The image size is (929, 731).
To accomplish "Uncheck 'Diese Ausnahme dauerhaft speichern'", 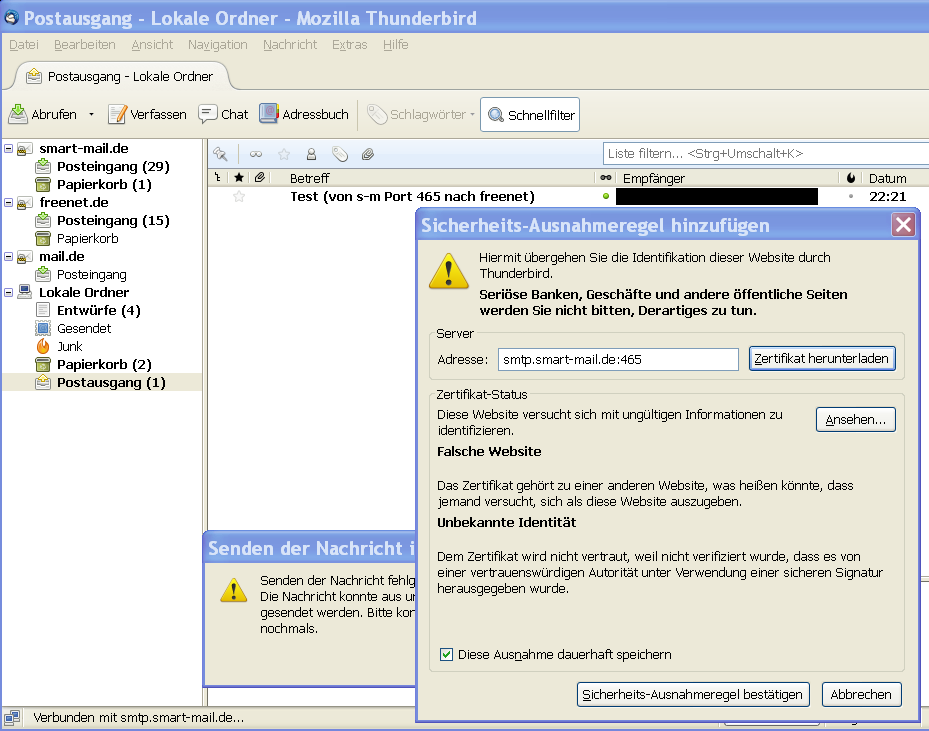I will coord(446,655).
